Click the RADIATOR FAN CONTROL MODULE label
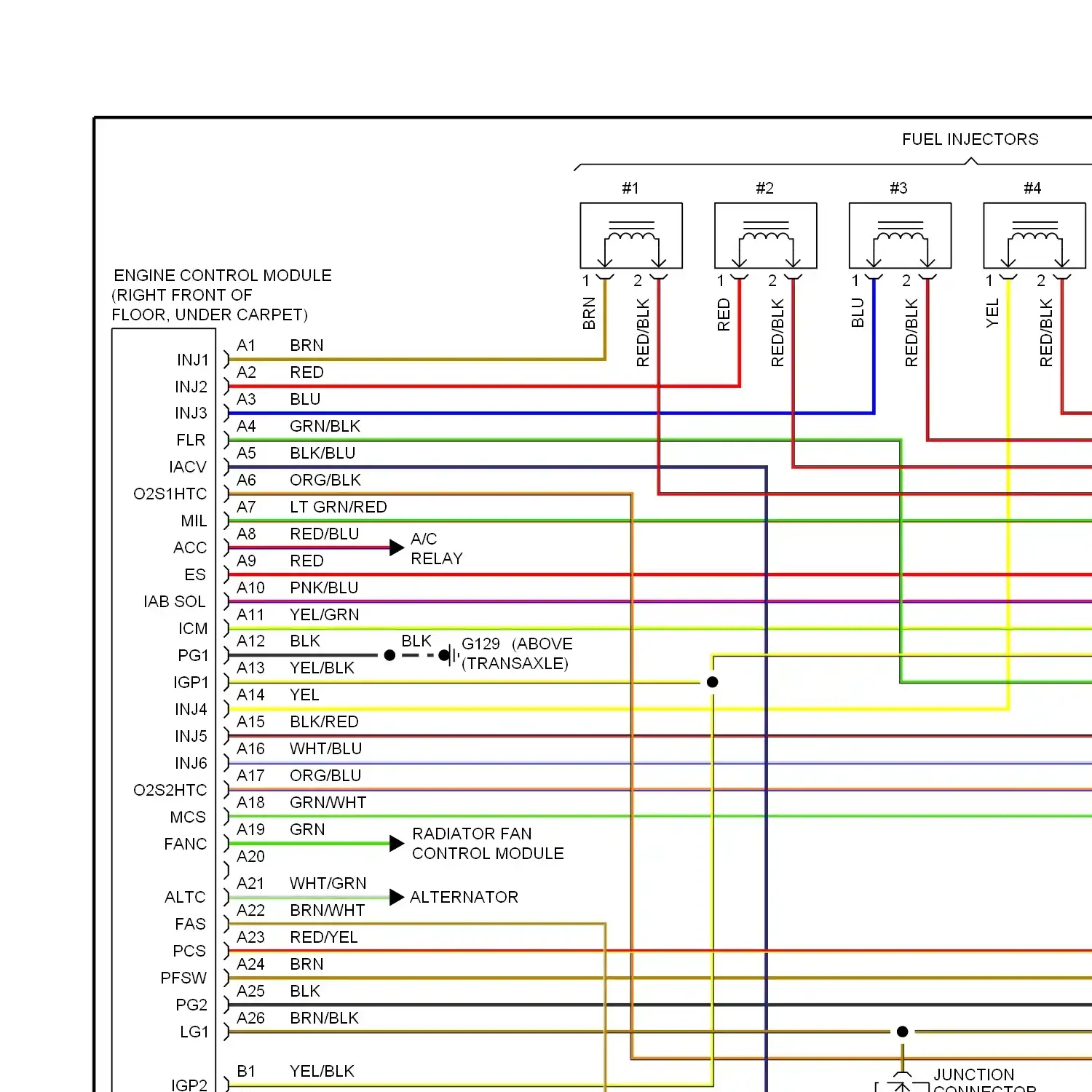Screen dimensions: 1092x1092 pos(488,844)
